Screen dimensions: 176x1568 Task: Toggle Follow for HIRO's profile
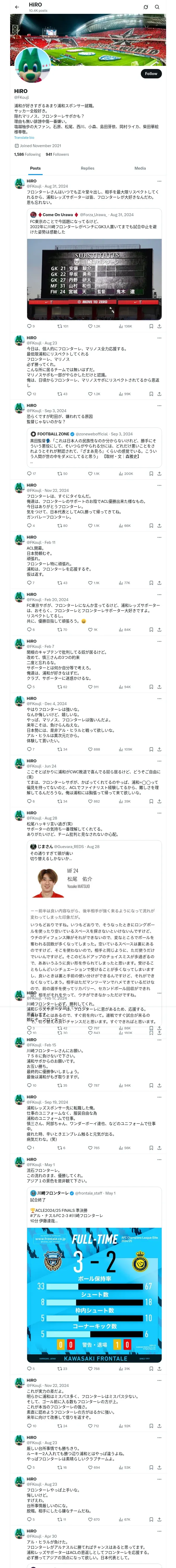(150, 74)
